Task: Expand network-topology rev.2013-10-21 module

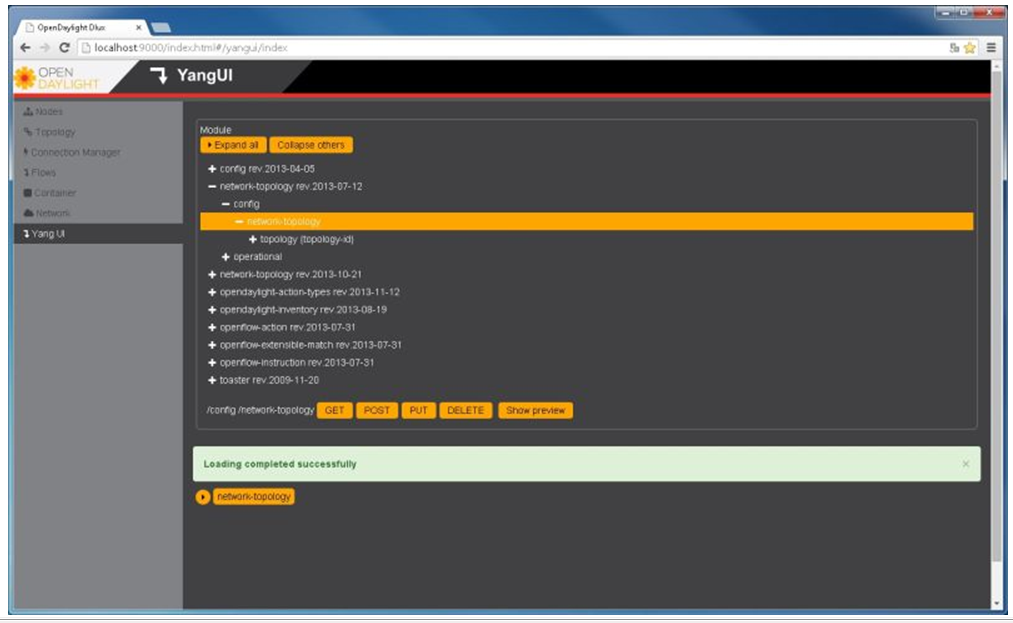Action: [212, 274]
